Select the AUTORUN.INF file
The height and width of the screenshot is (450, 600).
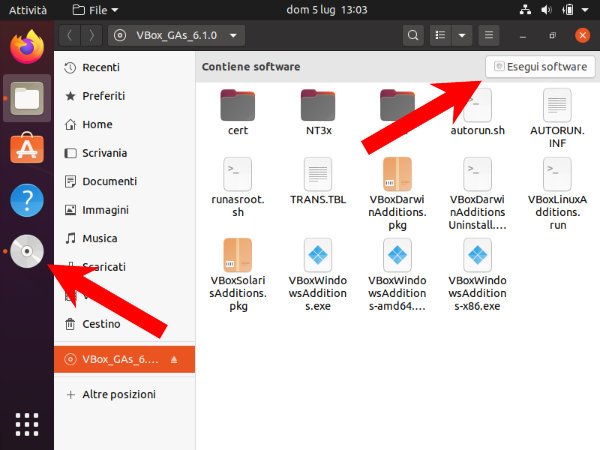557,119
